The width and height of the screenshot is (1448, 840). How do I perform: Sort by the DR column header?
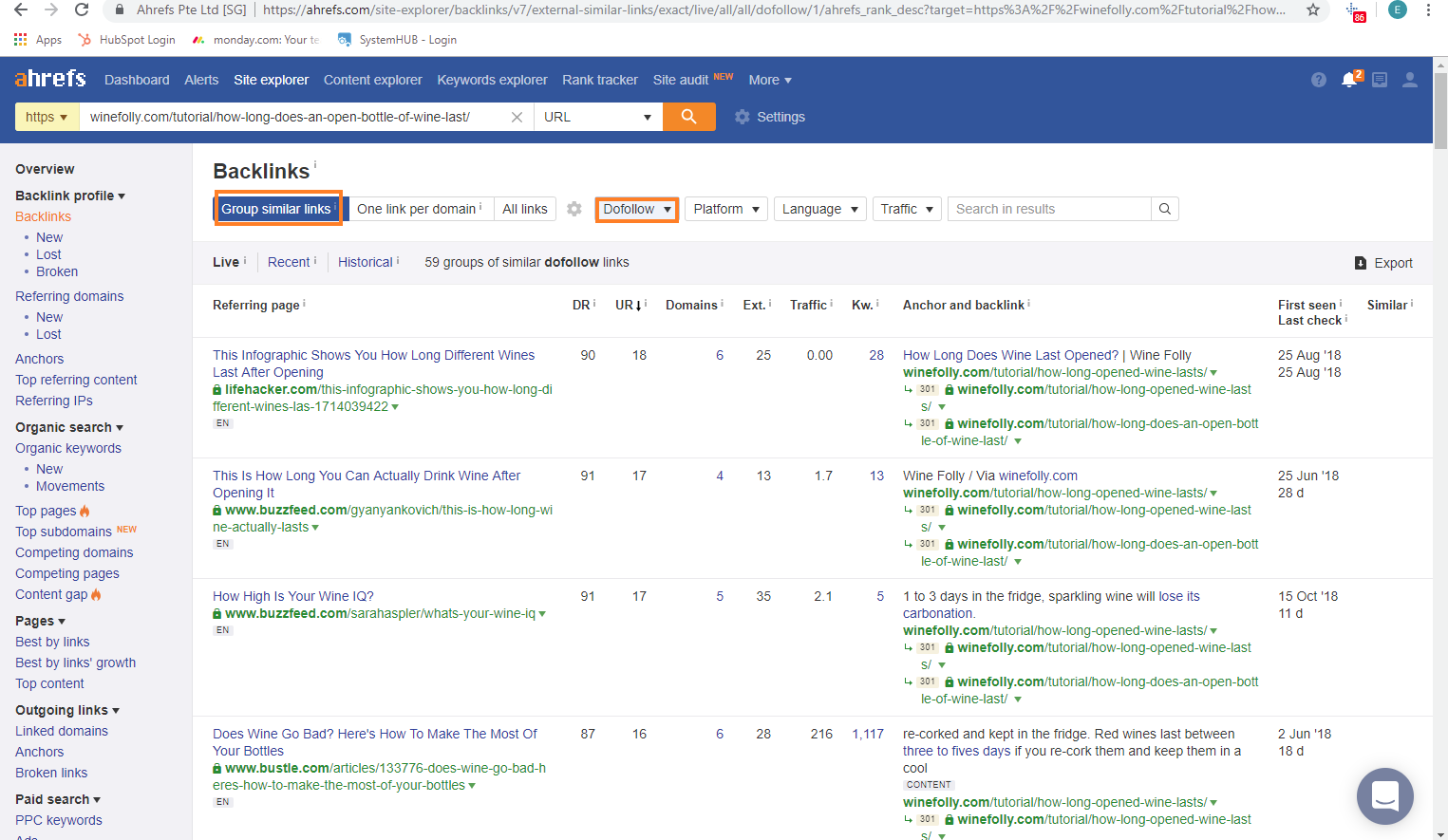tap(581, 305)
